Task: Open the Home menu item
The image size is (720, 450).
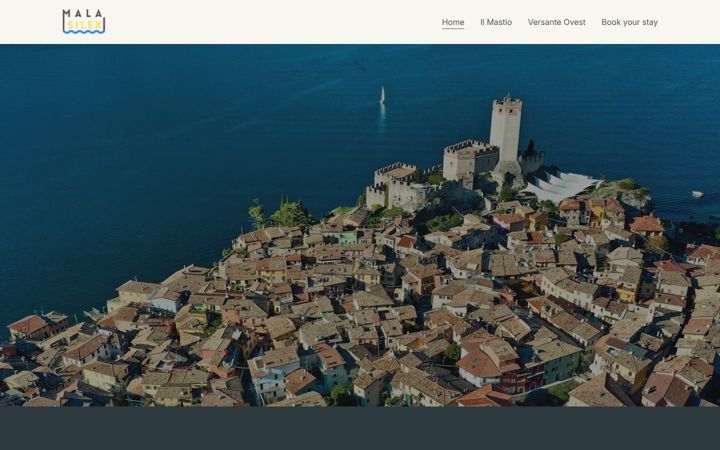Action: click(453, 22)
